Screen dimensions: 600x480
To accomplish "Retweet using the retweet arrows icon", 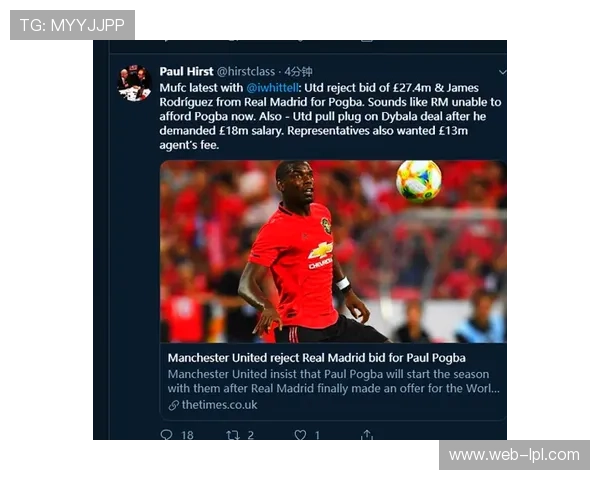I will point(233,435).
